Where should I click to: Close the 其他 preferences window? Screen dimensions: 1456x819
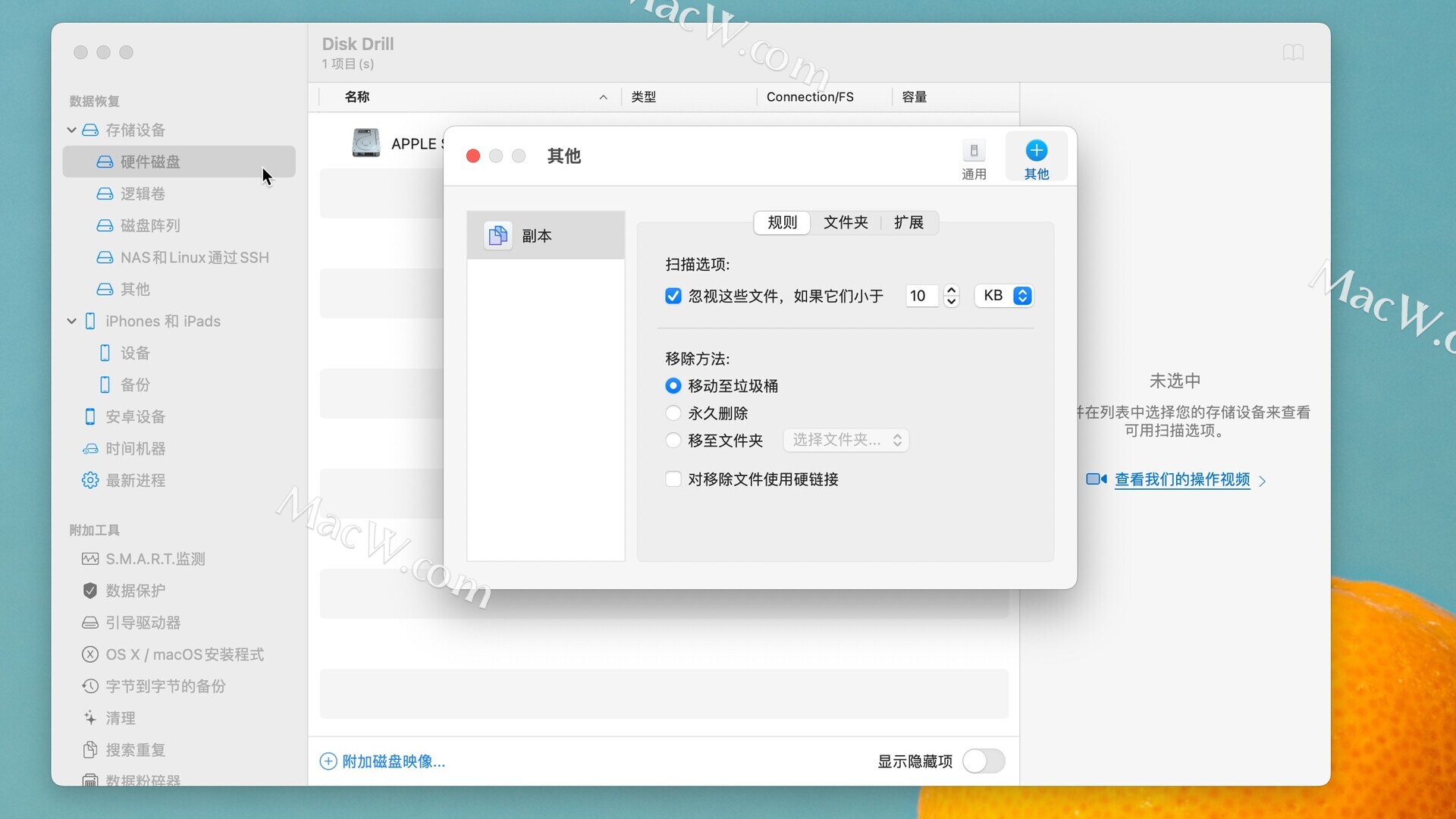click(x=473, y=156)
